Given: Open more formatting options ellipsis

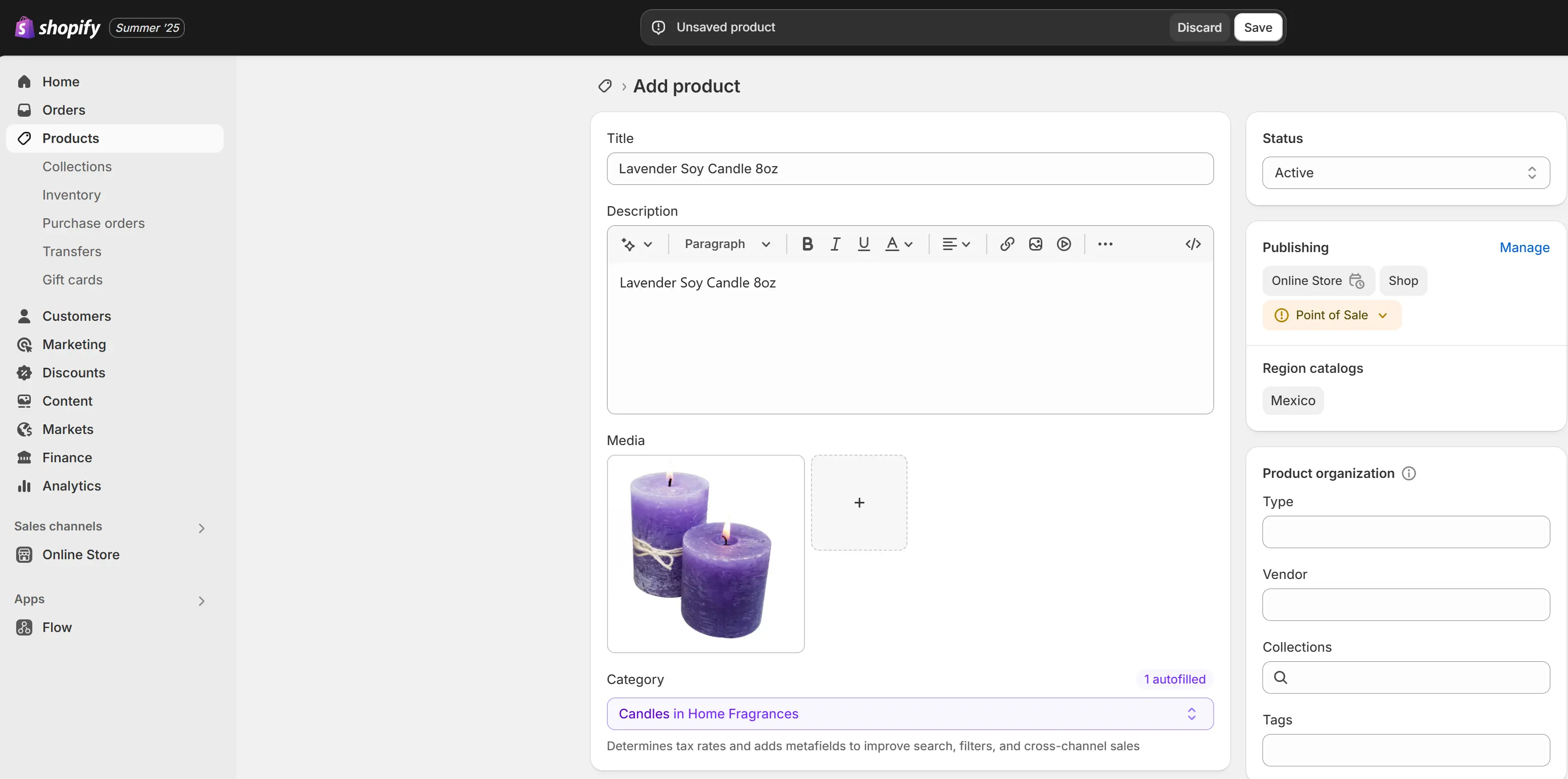Looking at the screenshot, I should coord(1105,244).
